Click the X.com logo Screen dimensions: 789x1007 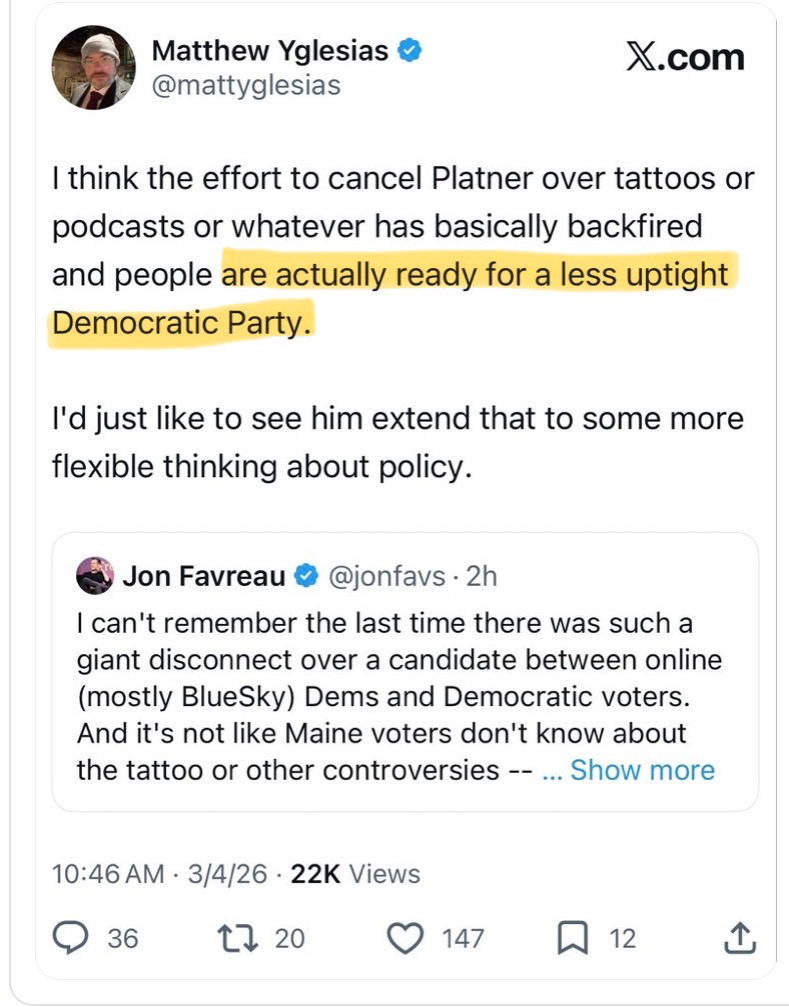[x=685, y=57]
